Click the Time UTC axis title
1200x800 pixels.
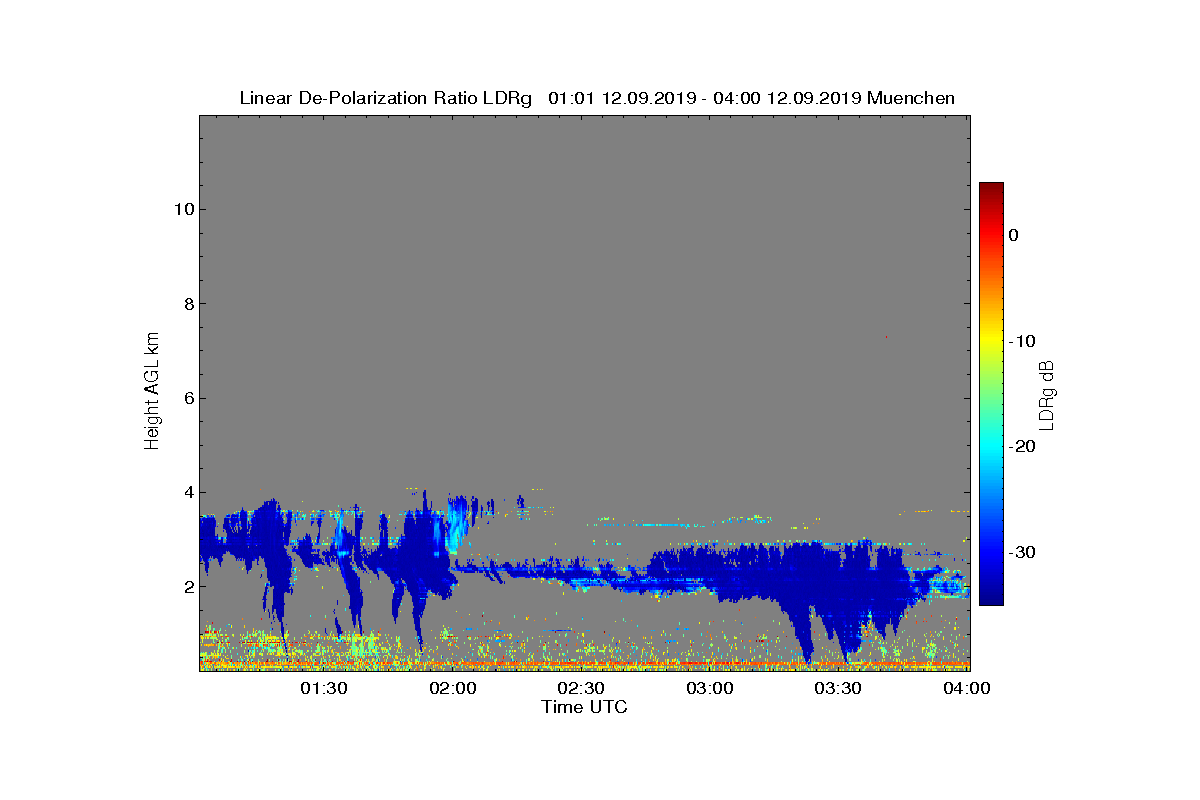coord(585,707)
